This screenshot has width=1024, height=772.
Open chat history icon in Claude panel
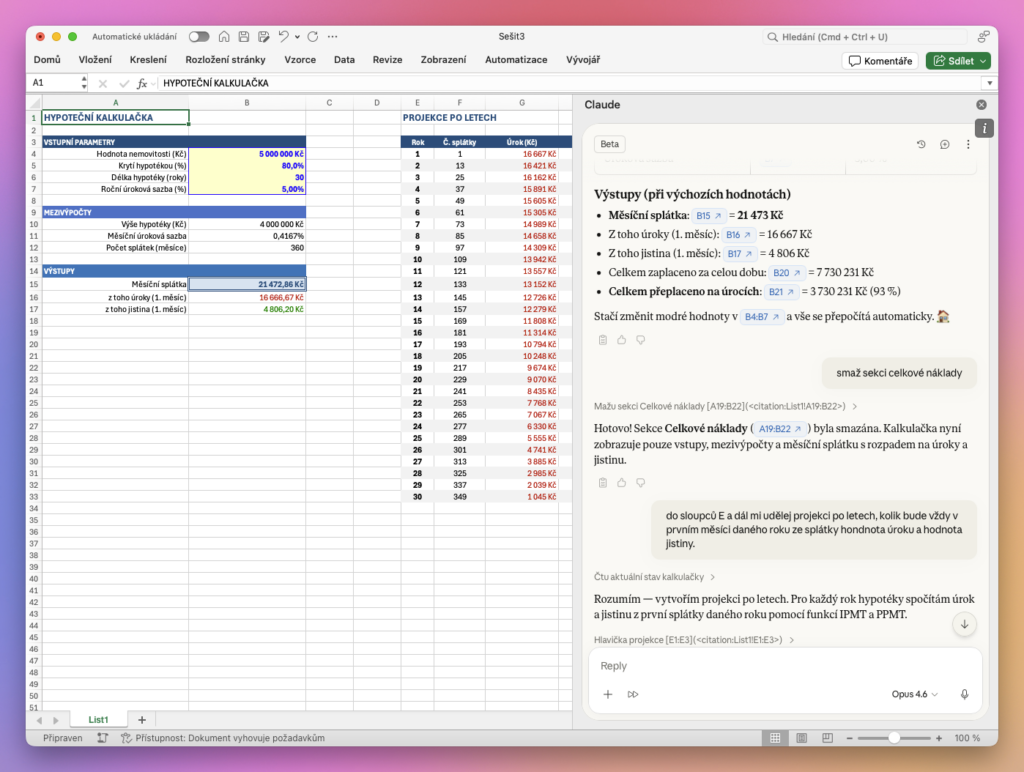click(x=921, y=144)
